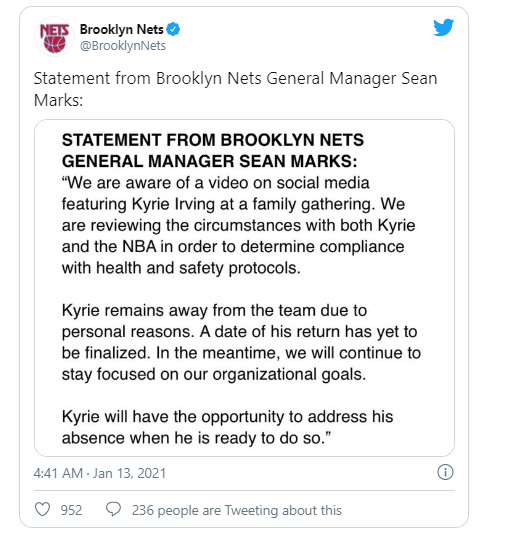
Task: Click the closing paragraph about addressing absence
Action: [x=227, y=427]
